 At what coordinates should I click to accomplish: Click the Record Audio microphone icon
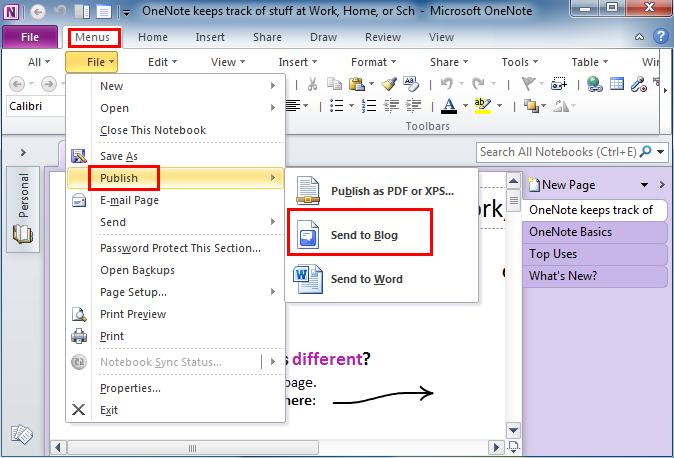coord(639,83)
